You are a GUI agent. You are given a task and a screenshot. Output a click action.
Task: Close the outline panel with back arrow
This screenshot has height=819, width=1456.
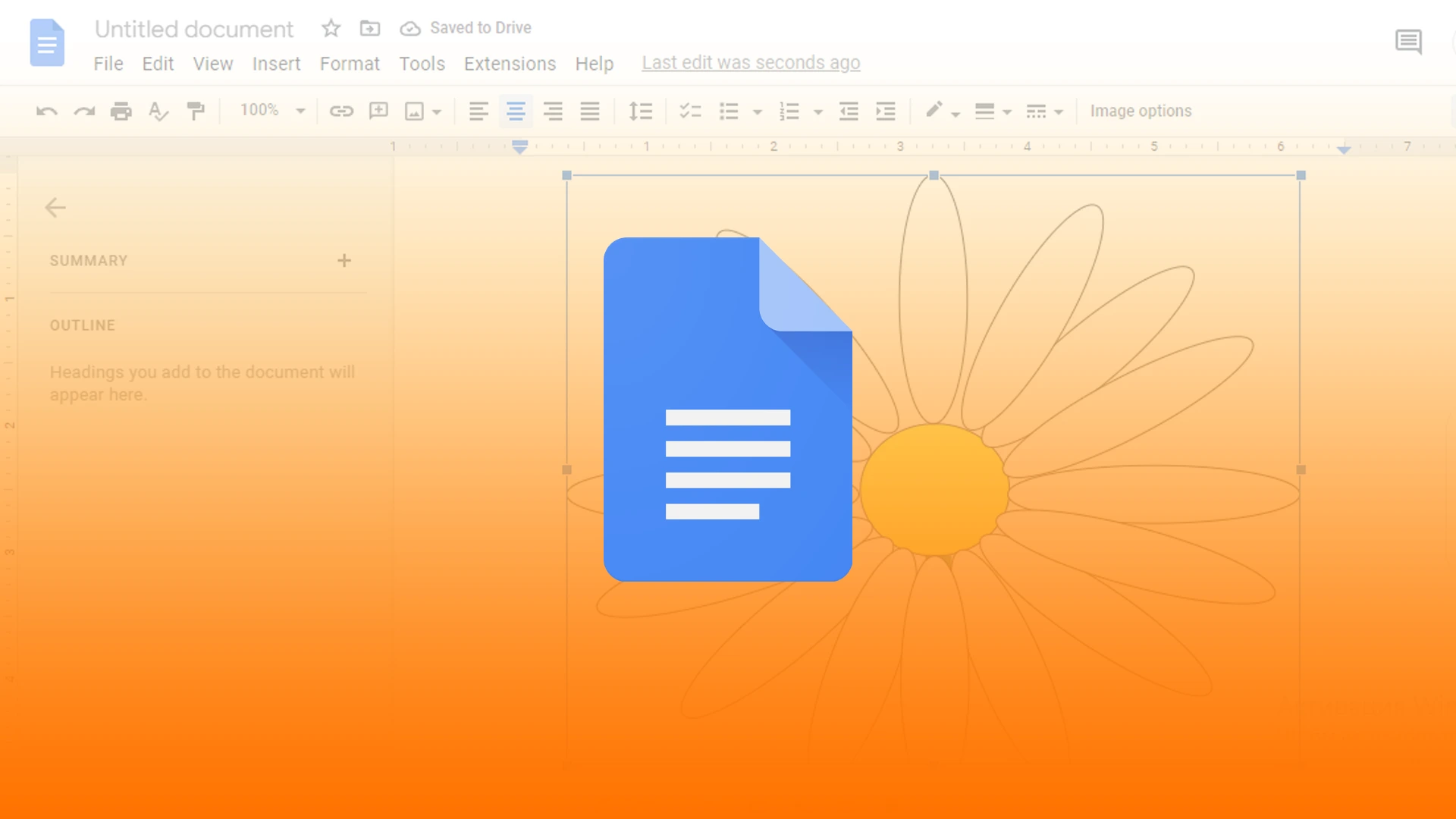click(55, 208)
